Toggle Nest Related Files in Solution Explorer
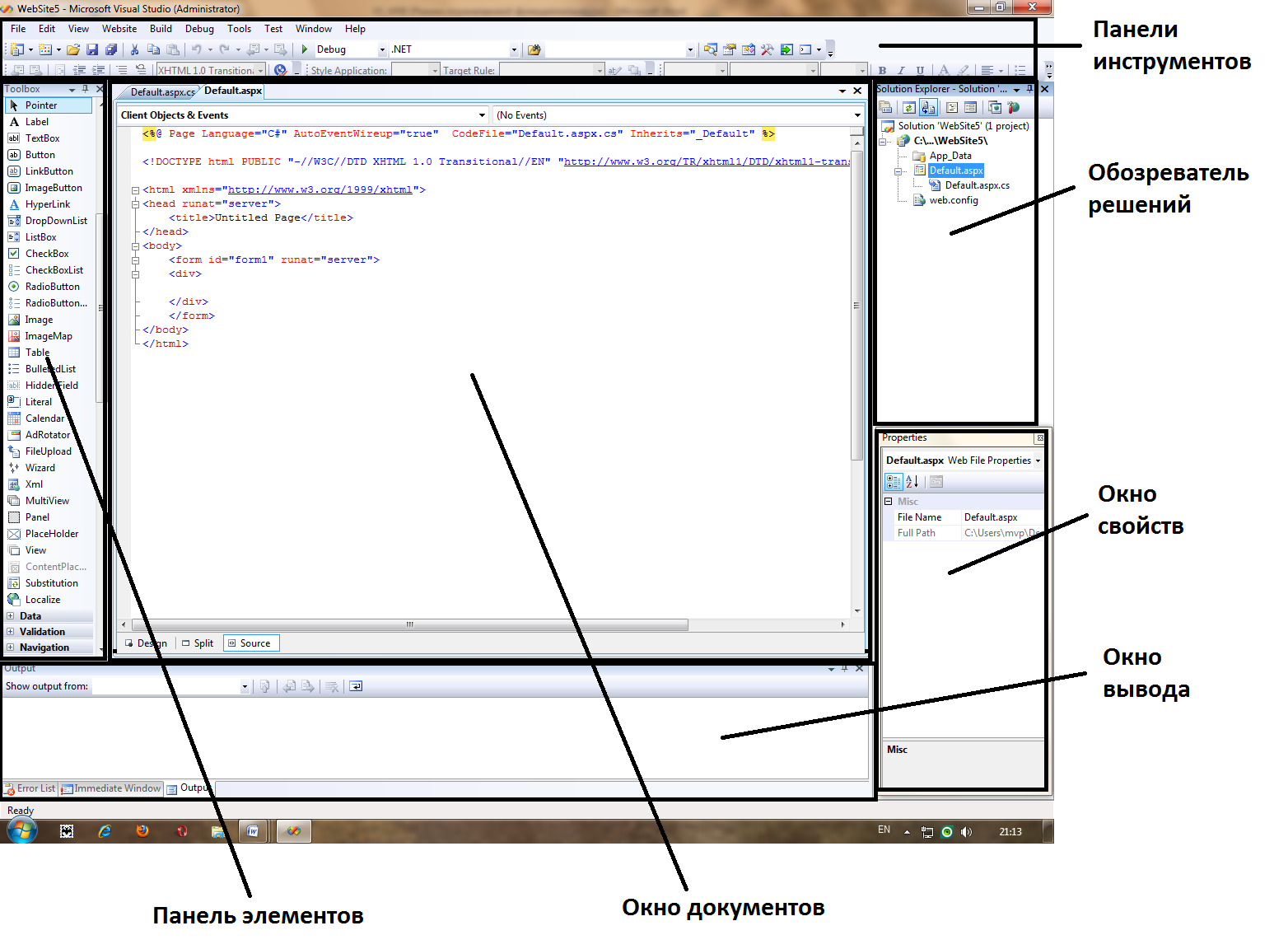This screenshot has width=1288, height=949. click(x=928, y=107)
